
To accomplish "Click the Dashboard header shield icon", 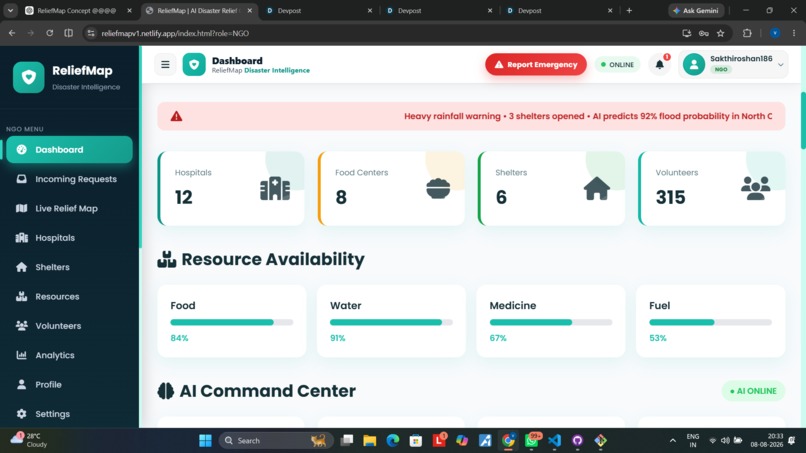I will (x=194, y=65).
